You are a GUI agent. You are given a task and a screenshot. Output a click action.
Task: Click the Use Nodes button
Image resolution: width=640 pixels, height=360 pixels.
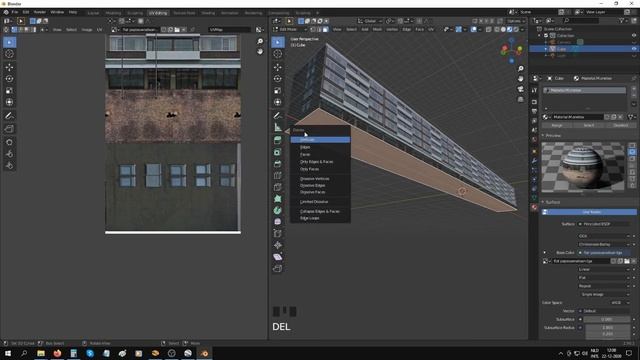click(589, 212)
